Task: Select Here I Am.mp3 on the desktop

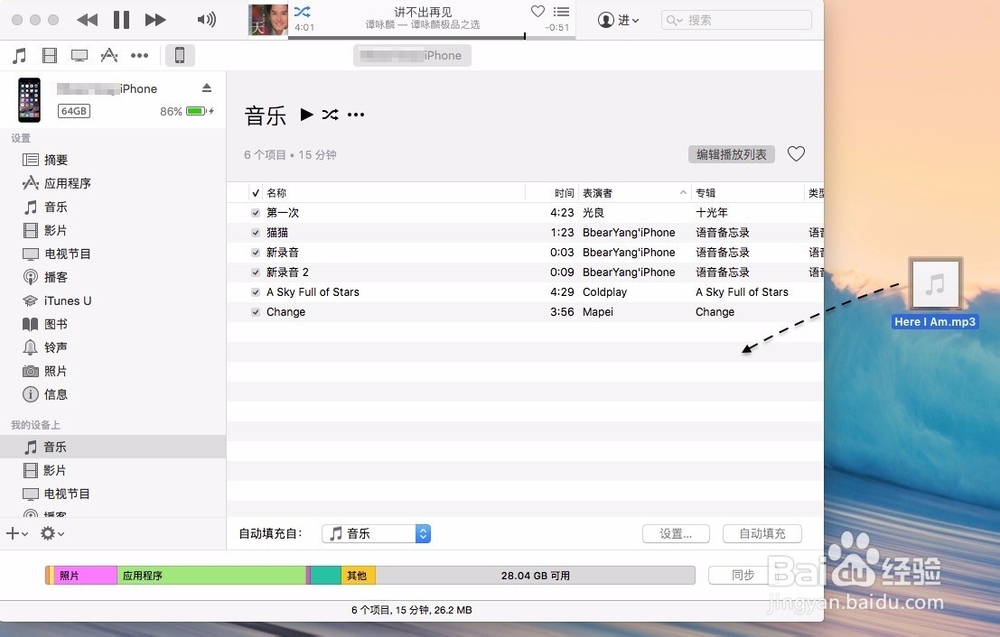Action: coord(935,293)
